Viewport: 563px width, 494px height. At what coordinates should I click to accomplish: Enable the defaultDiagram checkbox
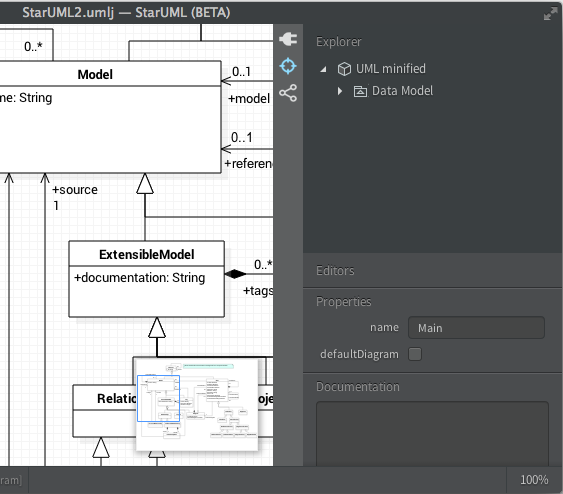point(415,354)
